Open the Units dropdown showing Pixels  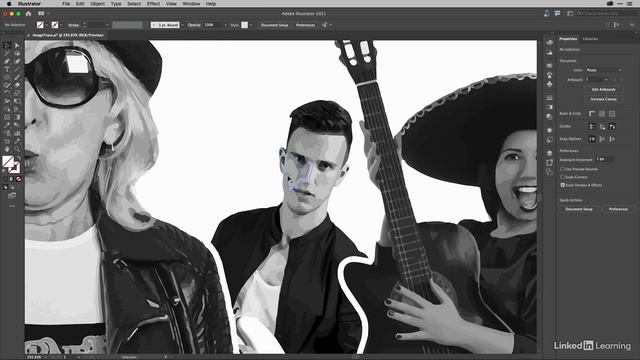604,70
